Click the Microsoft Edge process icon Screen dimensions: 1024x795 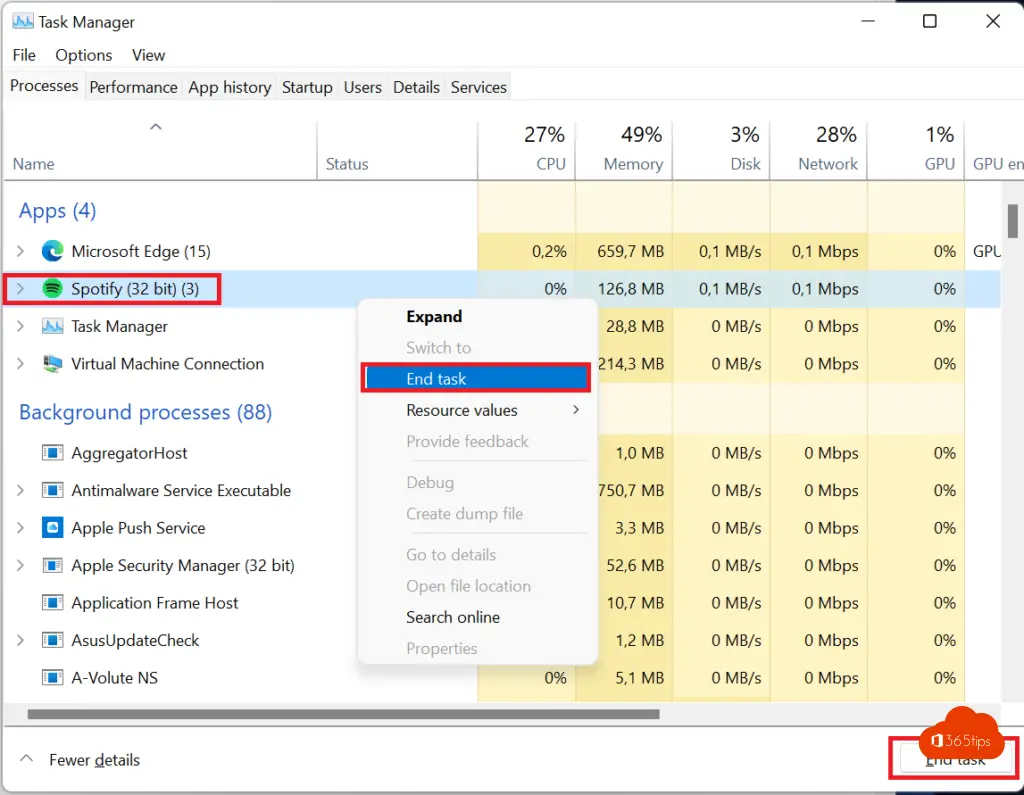pyautogui.click(x=52, y=251)
